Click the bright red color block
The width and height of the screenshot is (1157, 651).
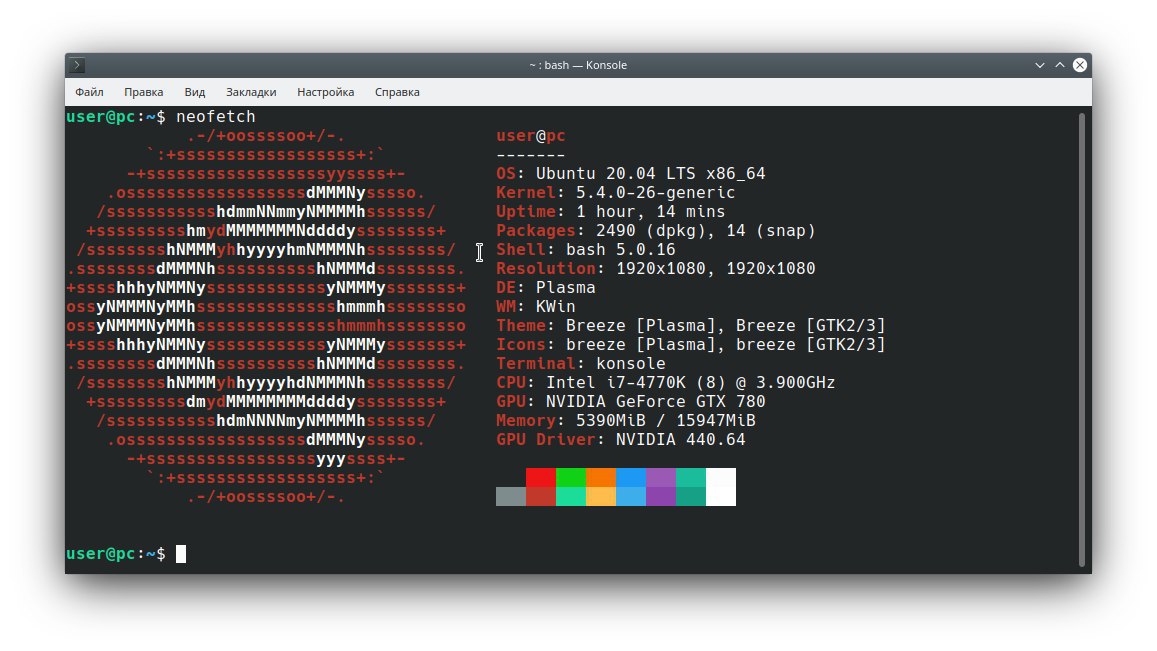click(541, 478)
